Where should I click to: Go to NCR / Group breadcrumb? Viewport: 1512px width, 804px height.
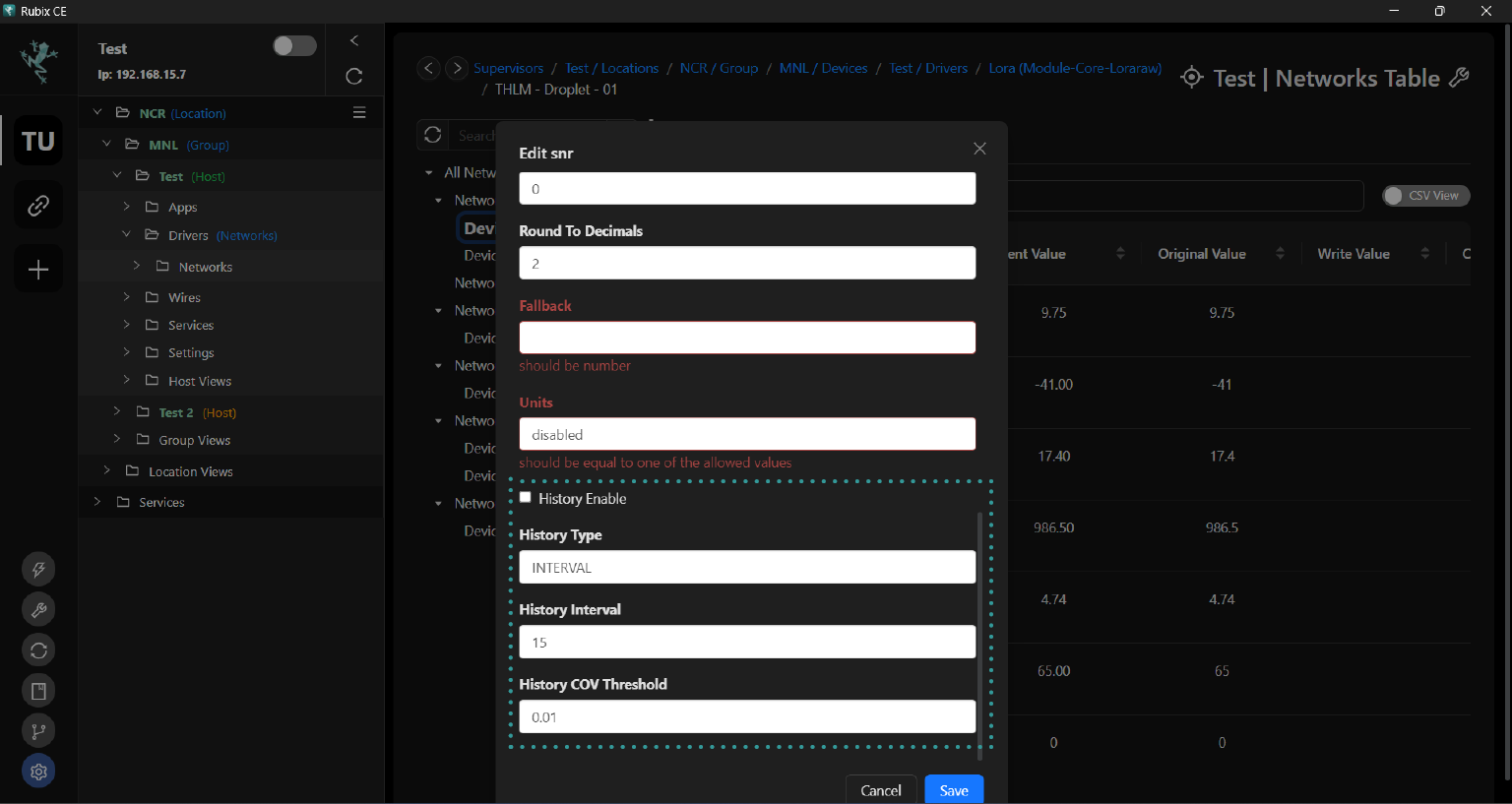(x=719, y=68)
